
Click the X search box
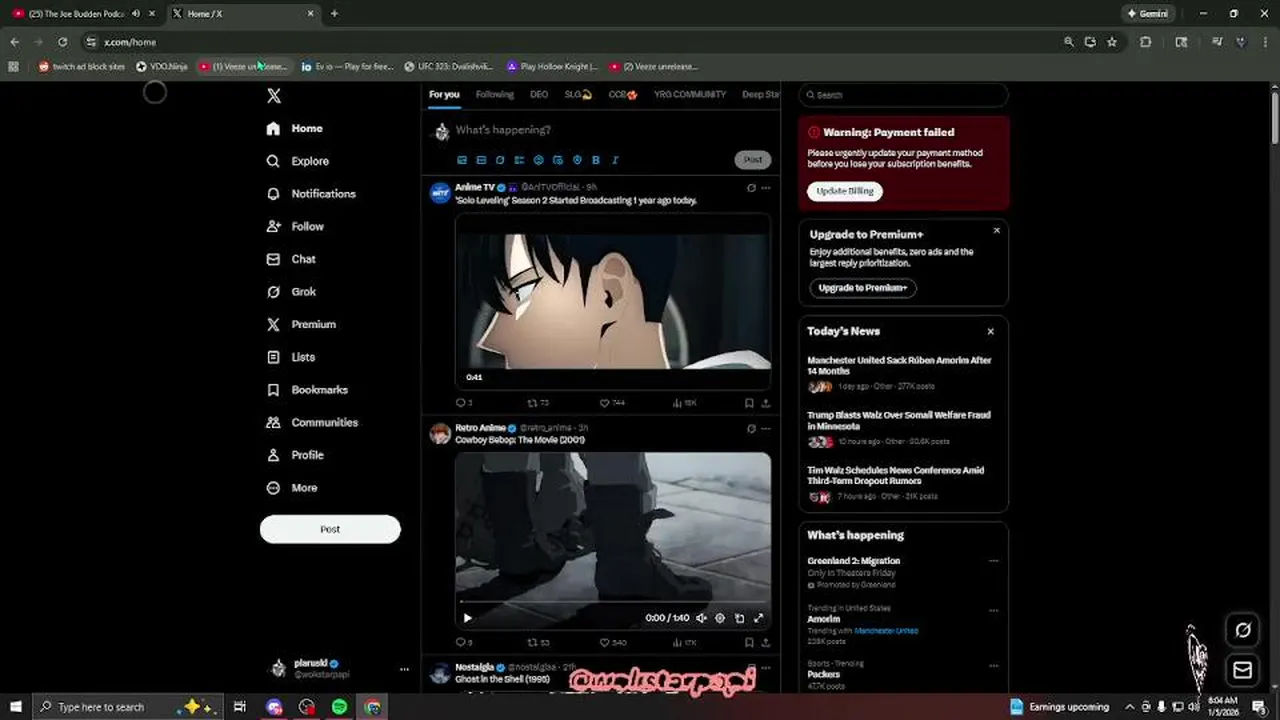(903, 95)
